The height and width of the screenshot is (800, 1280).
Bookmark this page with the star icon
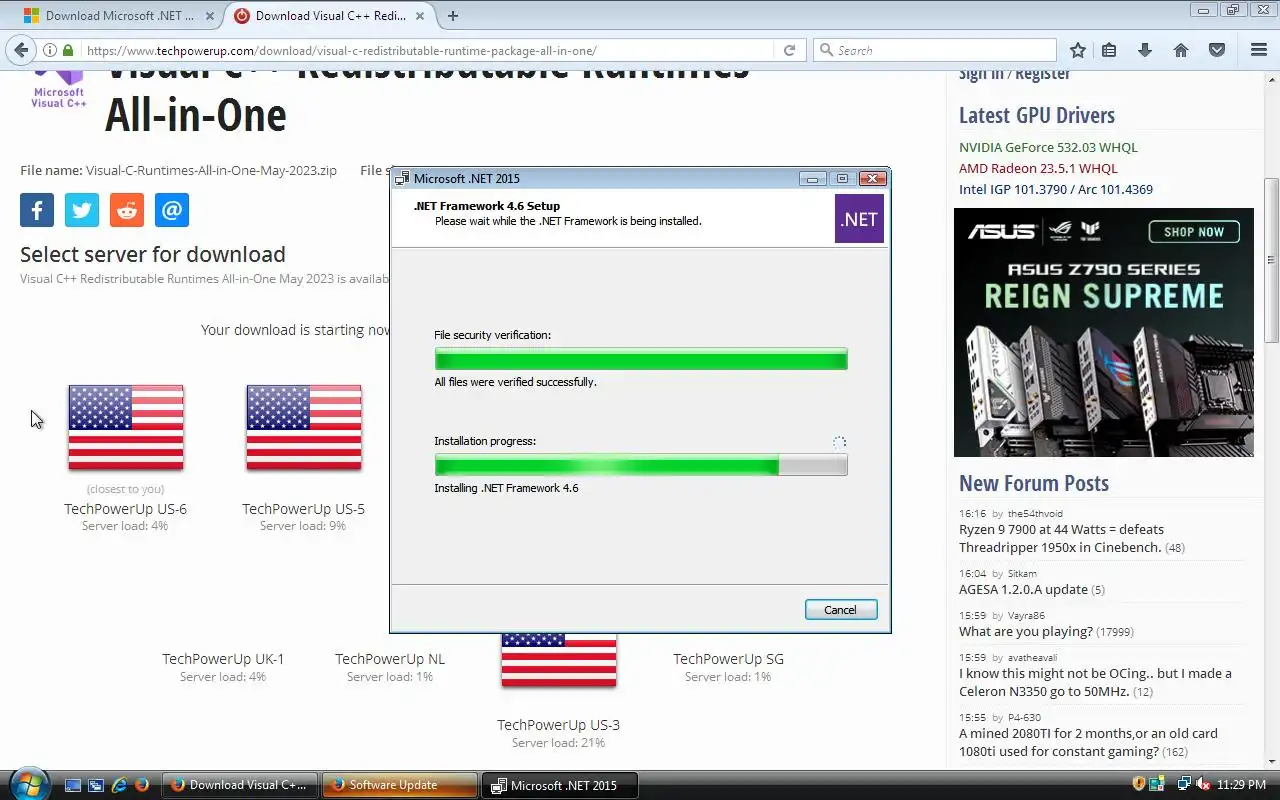[x=1078, y=50]
